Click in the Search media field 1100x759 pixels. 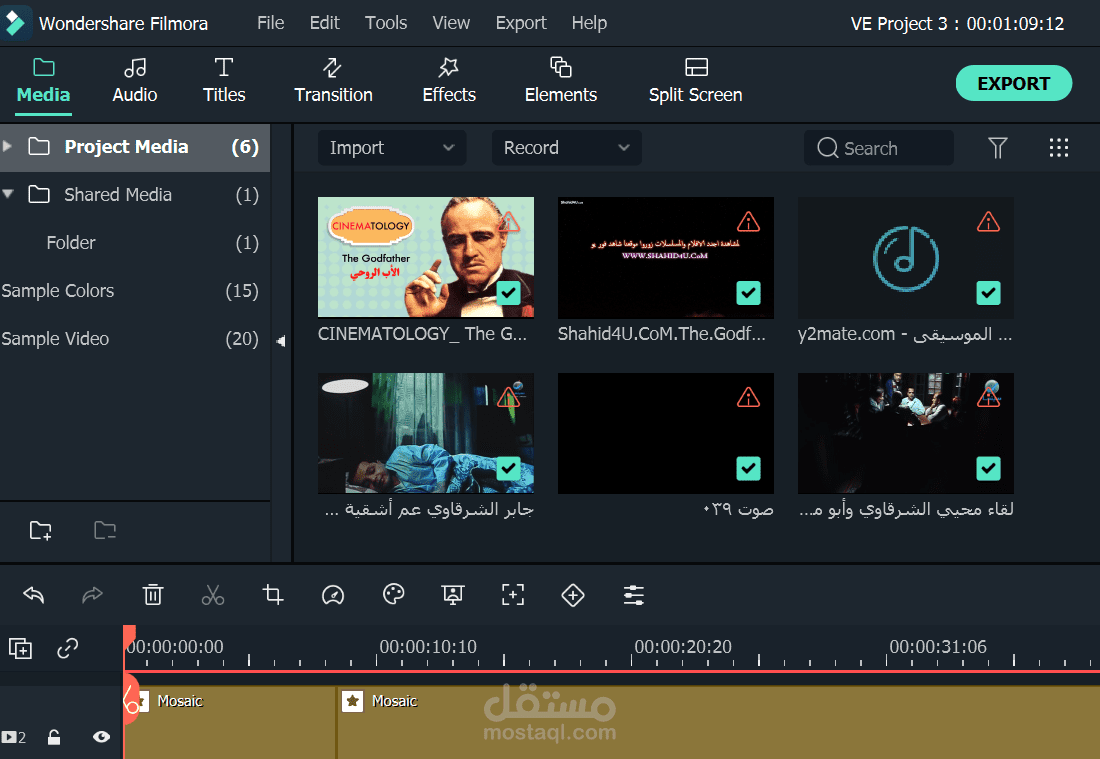[878, 148]
